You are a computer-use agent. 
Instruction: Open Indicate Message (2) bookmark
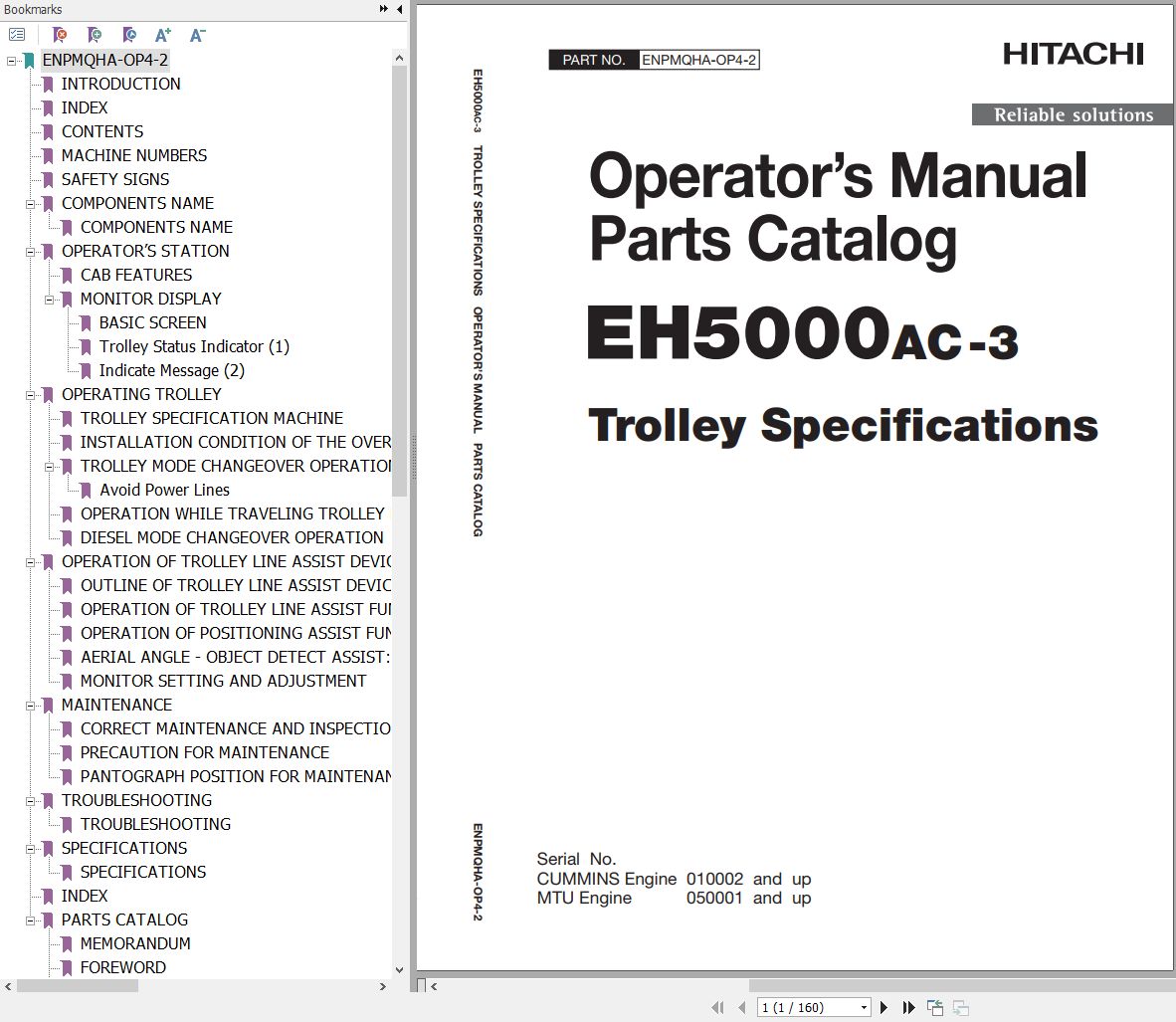pos(172,370)
